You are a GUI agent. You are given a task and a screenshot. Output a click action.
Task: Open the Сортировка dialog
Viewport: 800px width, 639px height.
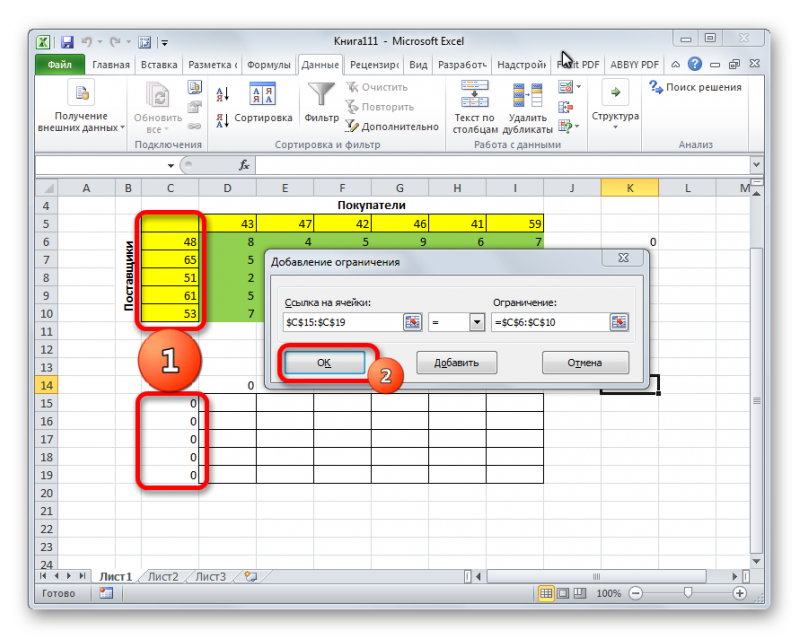(x=263, y=104)
